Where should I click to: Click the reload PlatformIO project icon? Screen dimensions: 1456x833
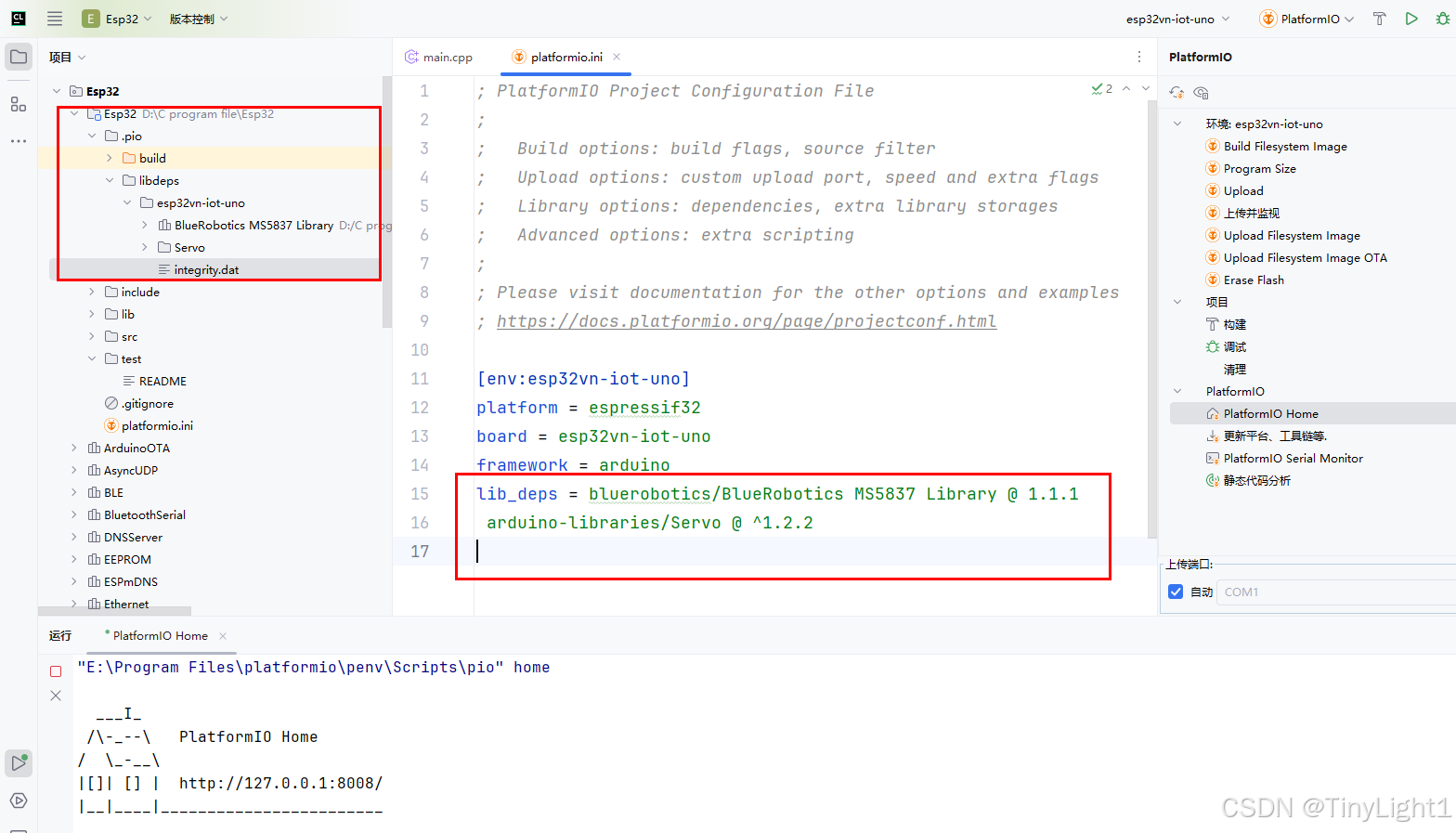tap(1176, 93)
